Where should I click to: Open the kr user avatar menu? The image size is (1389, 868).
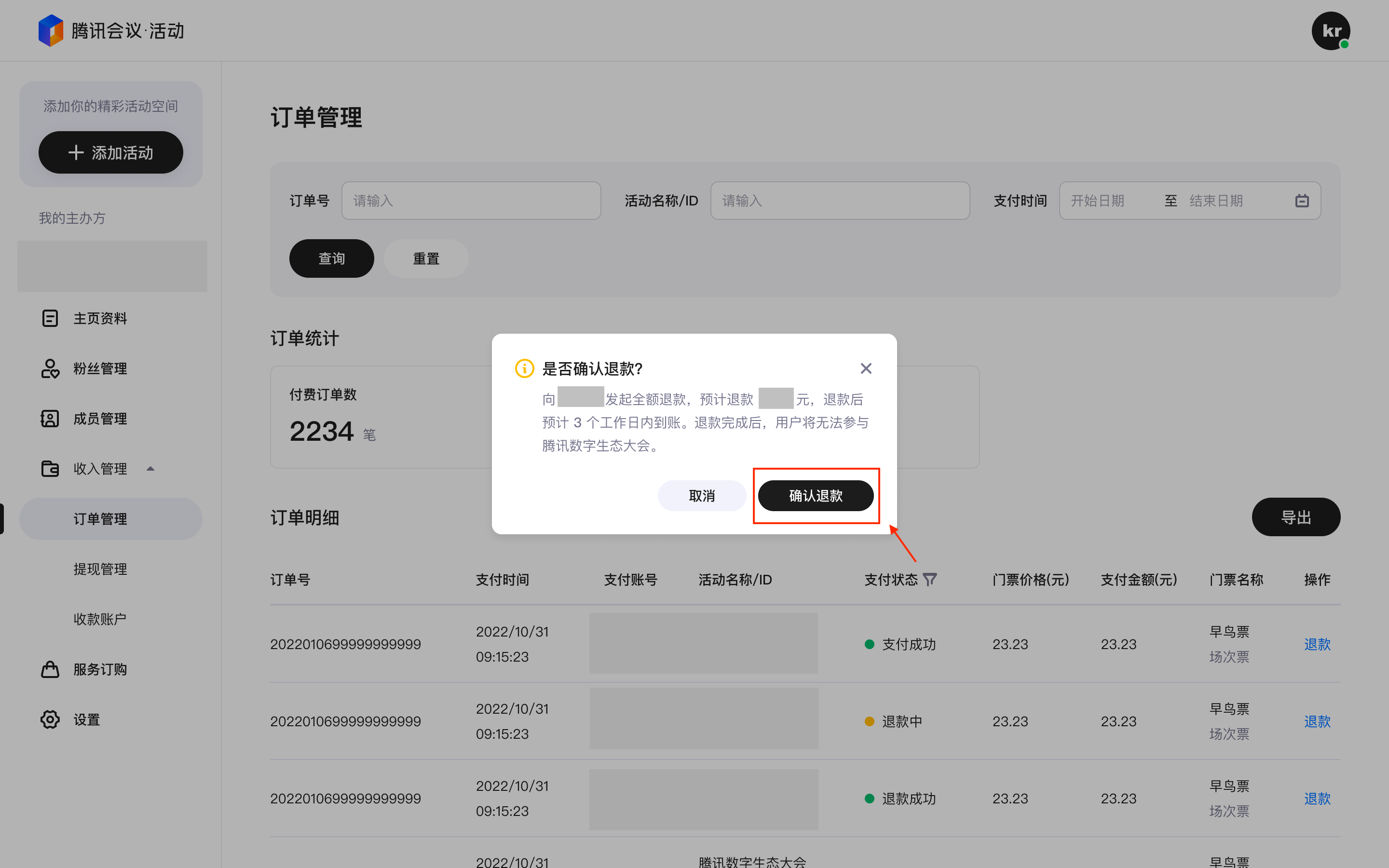[x=1331, y=30]
